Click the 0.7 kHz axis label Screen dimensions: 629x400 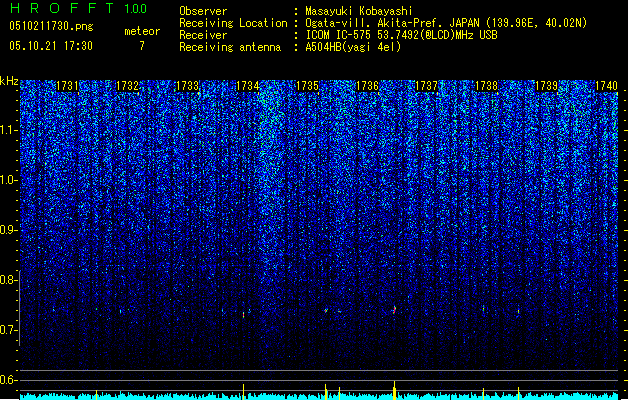(x=9, y=330)
